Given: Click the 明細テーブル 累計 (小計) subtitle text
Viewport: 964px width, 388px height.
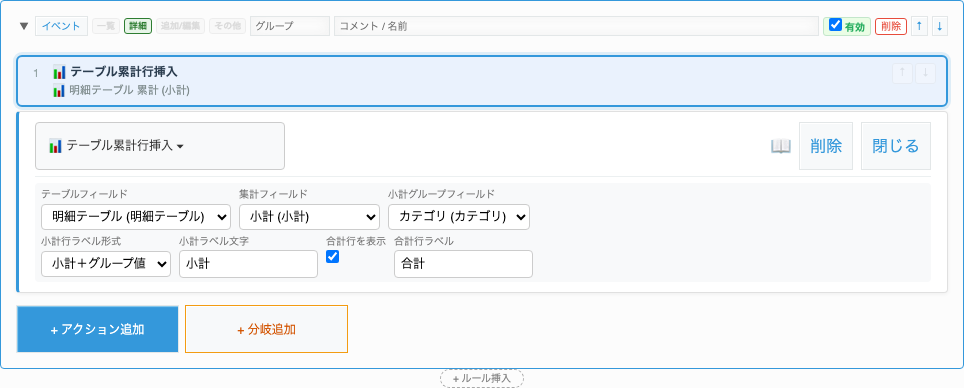Looking at the screenshot, I should (129, 91).
